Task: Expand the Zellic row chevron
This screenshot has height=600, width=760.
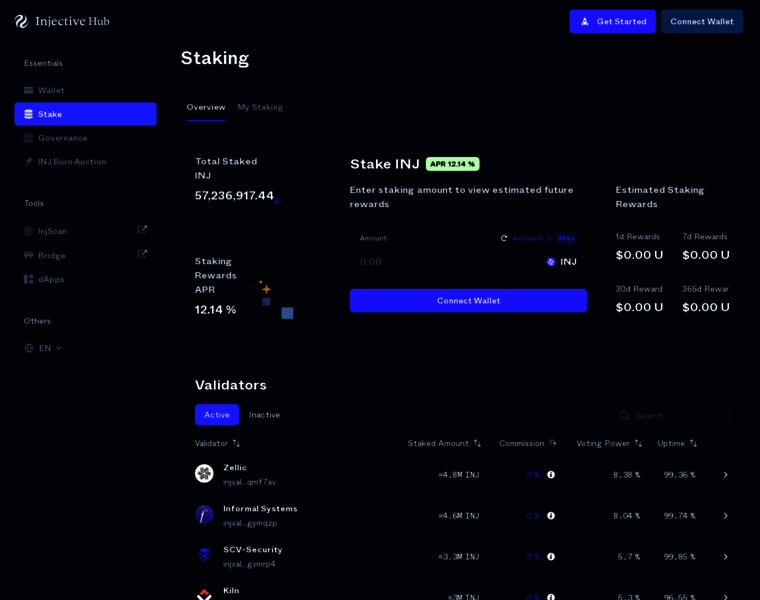Action: [x=726, y=475]
